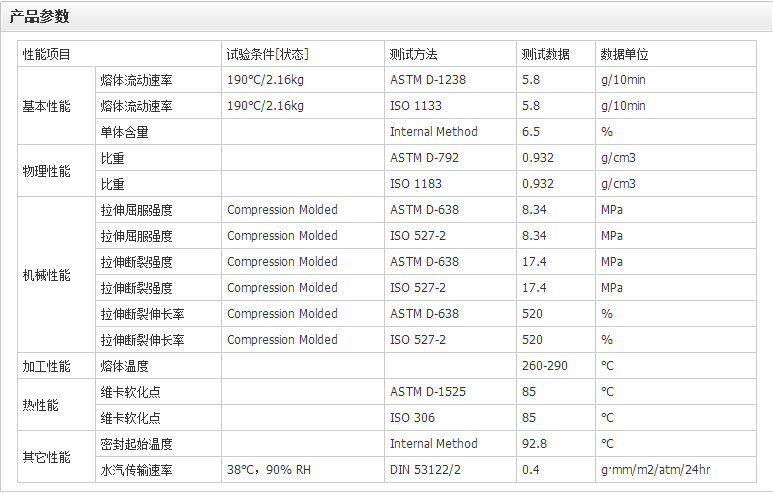Select the 测试方法 column header
The width and height of the screenshot is (773, 494).
pos(414,54)
